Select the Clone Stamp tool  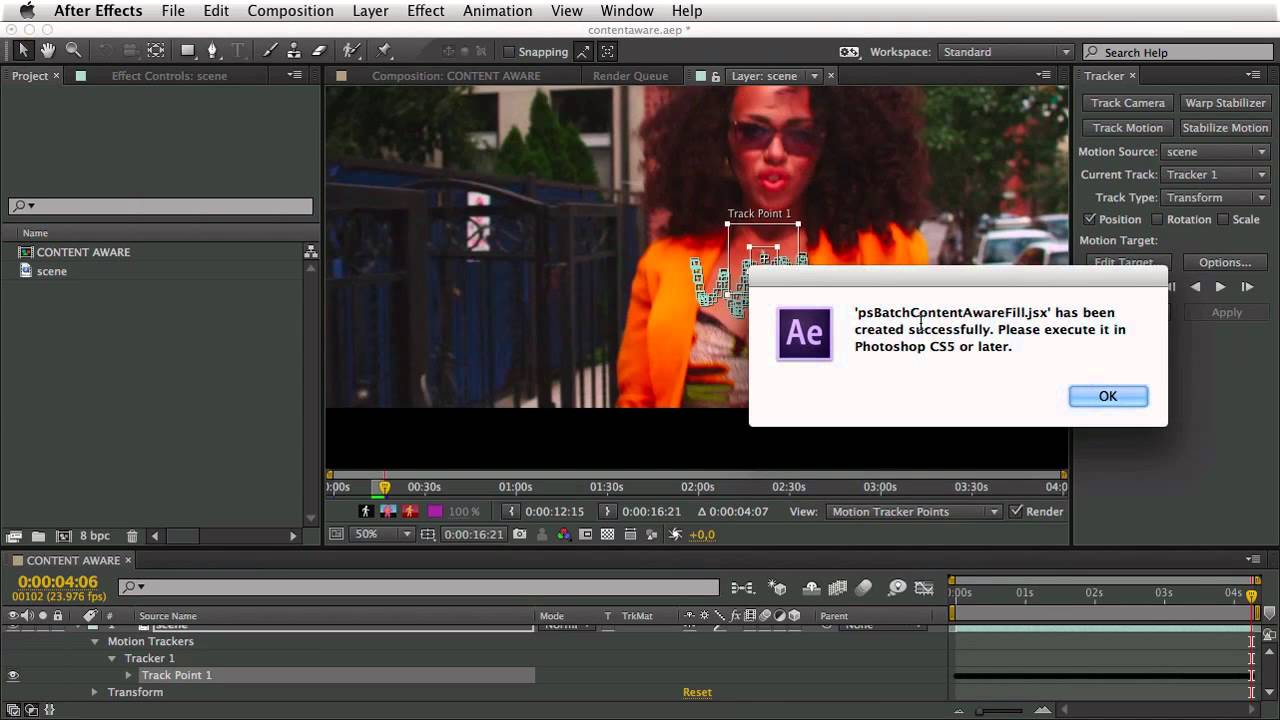click(x=294, y=50)
